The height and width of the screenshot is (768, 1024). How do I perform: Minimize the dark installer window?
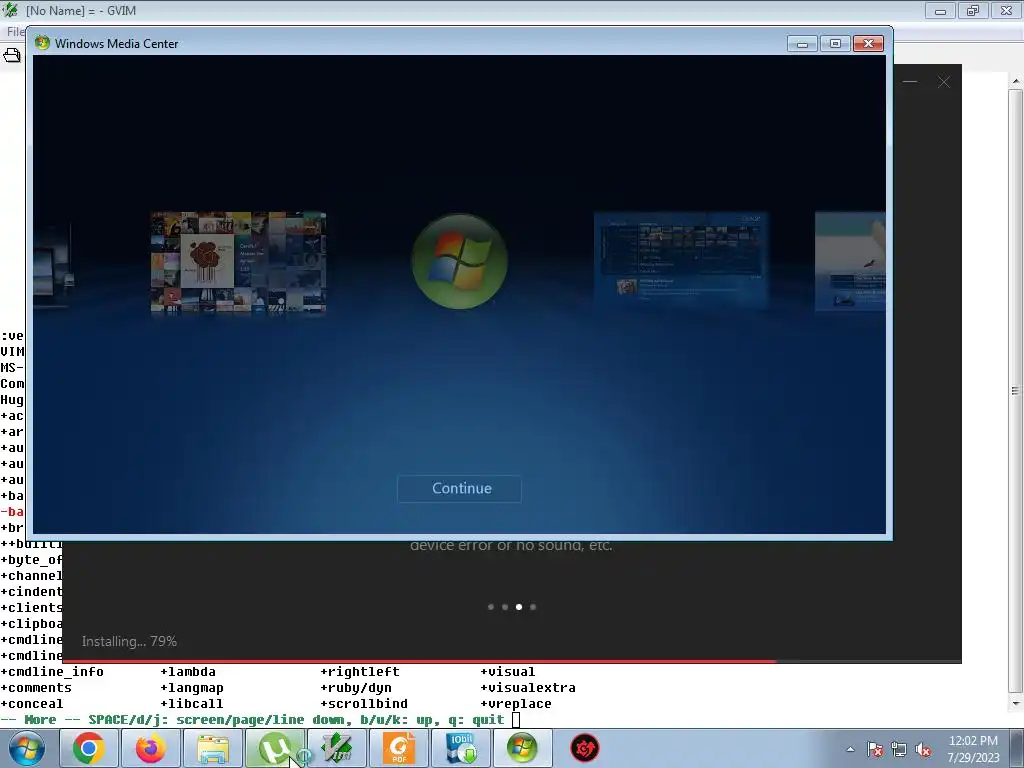coord(910,82)
